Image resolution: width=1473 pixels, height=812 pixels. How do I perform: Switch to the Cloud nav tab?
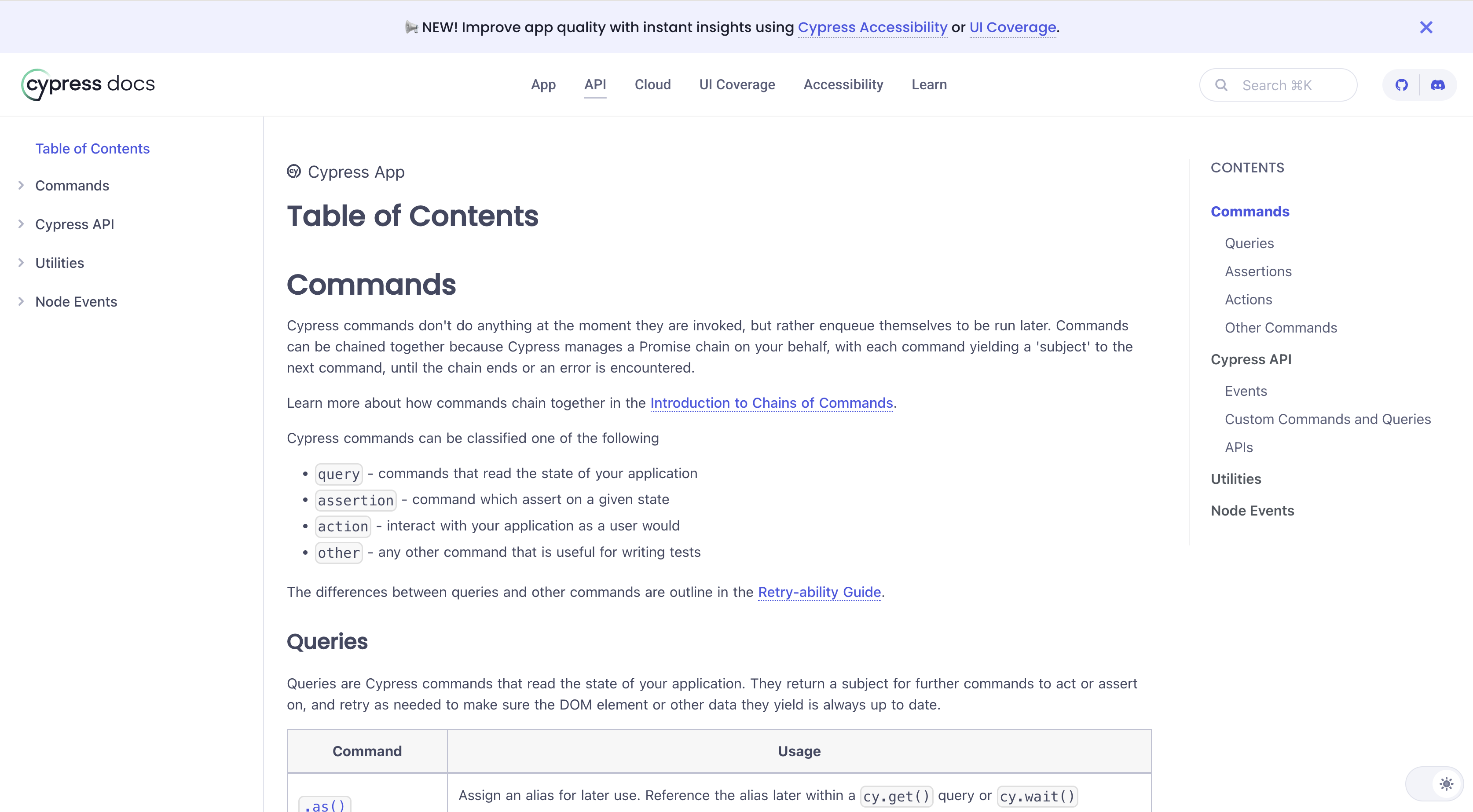652,84
